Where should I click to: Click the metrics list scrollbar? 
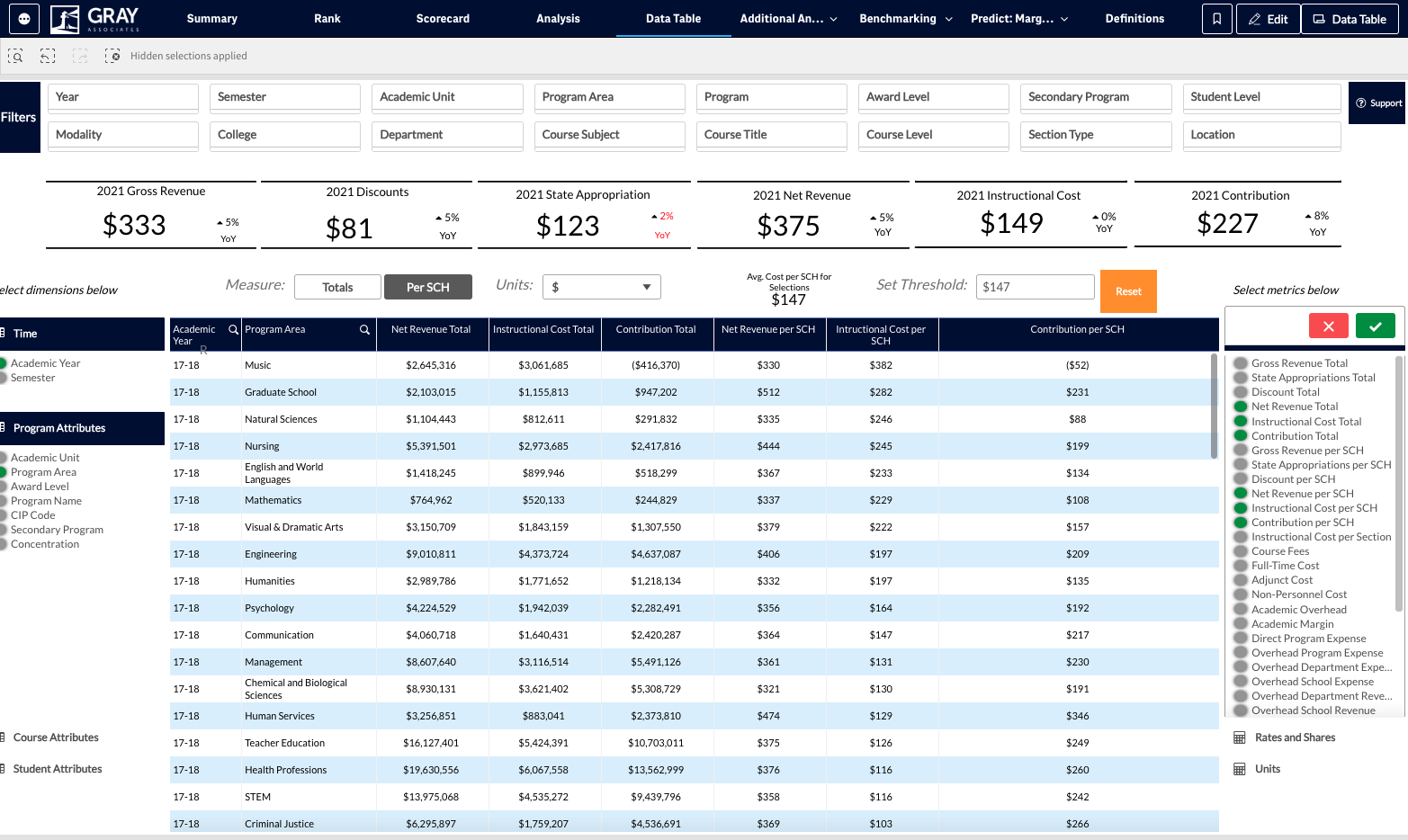tap(1399, 484)
